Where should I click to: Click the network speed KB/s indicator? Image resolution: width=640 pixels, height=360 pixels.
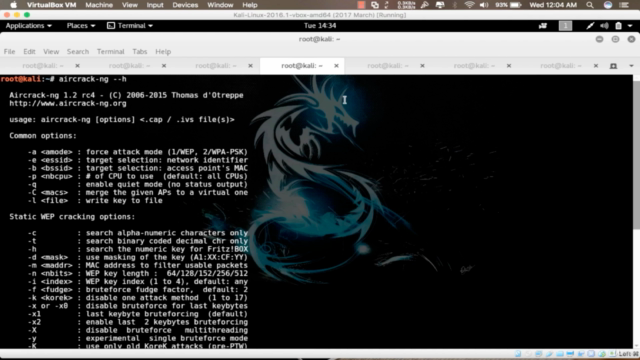[406, 5]
